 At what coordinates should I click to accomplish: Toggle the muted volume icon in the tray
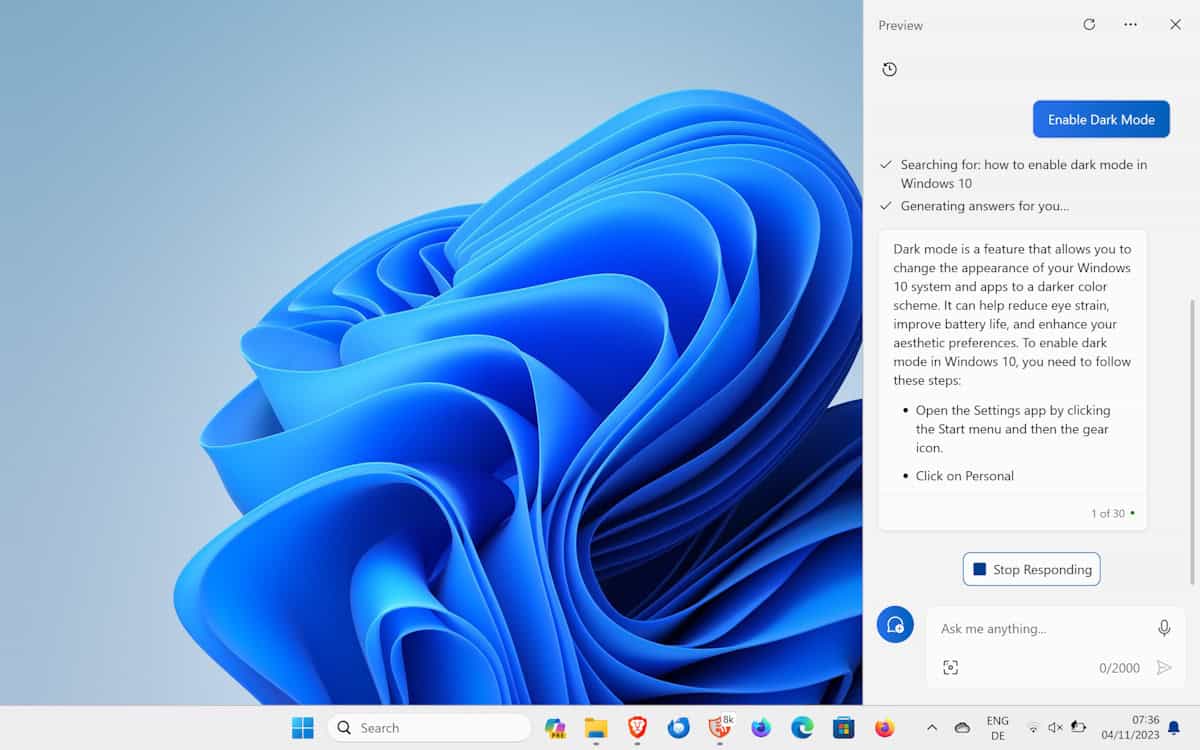[x=1055, y=728]
